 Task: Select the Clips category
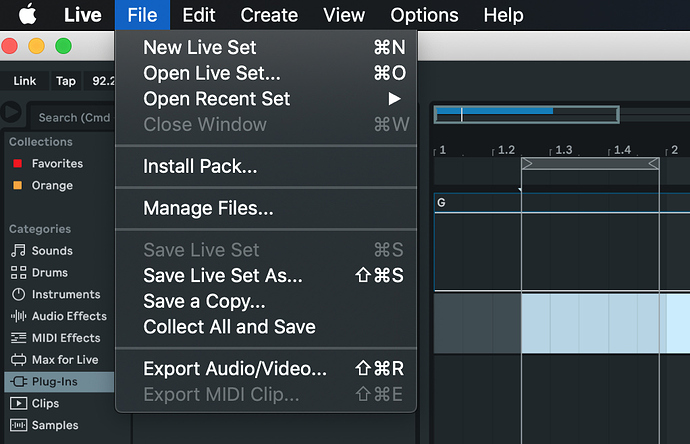coord(45,403)
